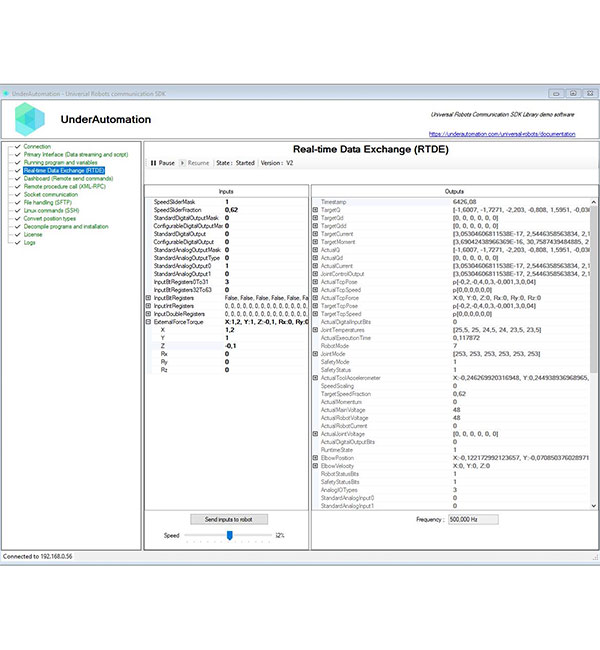Select the SpeedSliderFraction value 0,62
The image size is (600, 650).
(231, 210)
